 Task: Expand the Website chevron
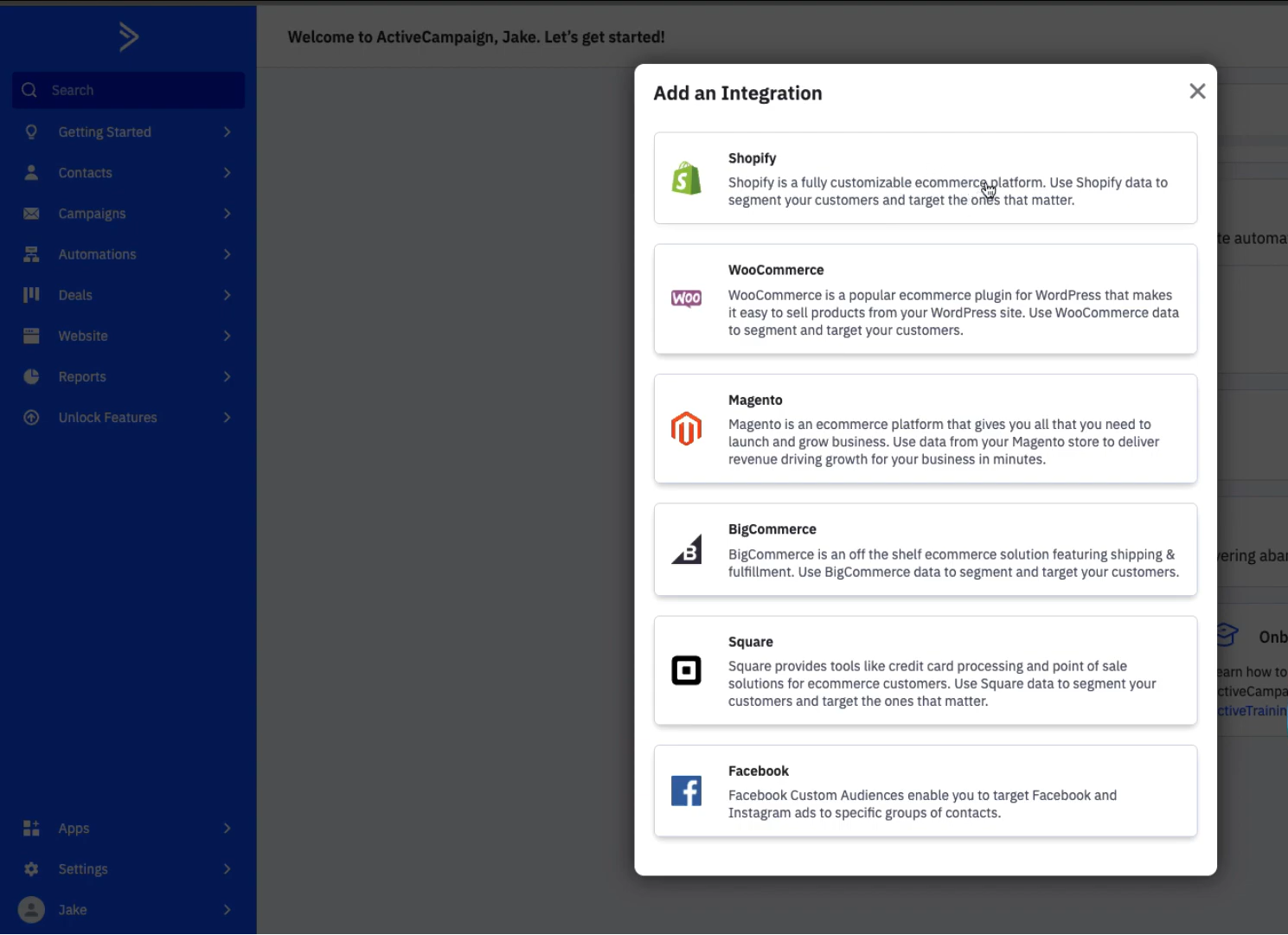coord(227,336)
